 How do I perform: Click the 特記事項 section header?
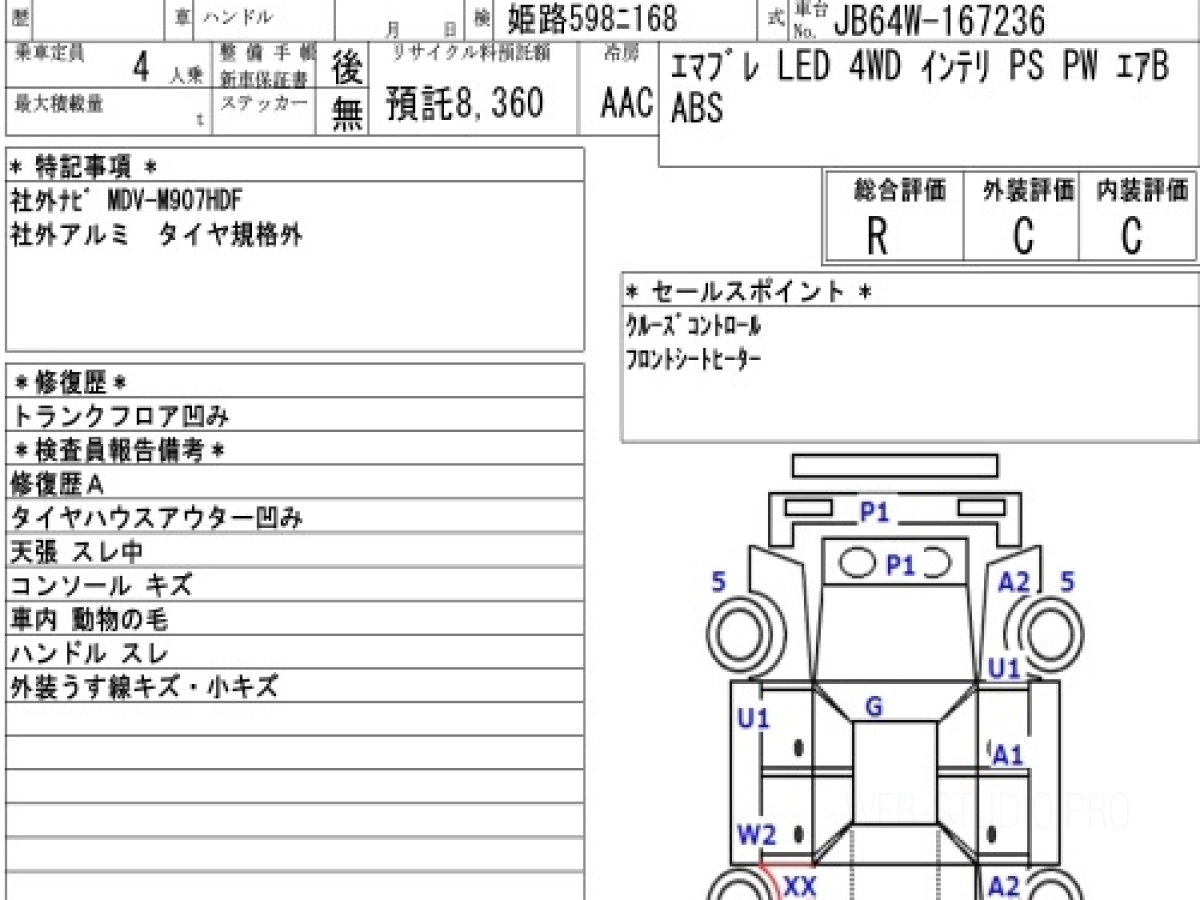point(84,166)
